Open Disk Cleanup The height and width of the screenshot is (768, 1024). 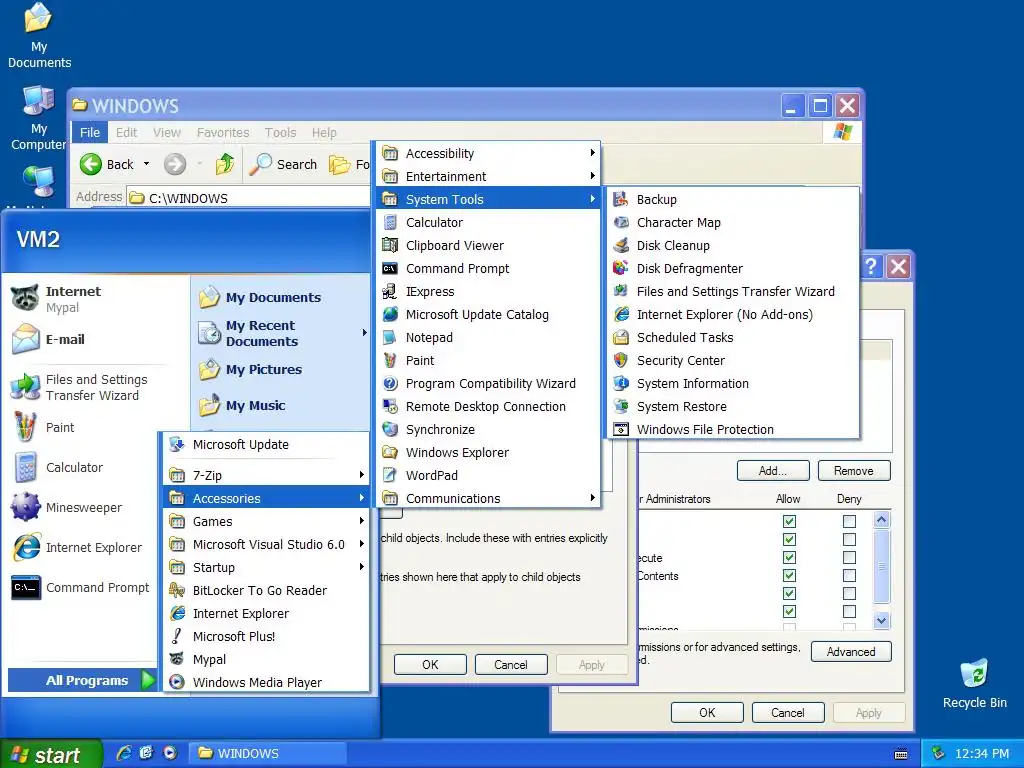click(733, 245)
